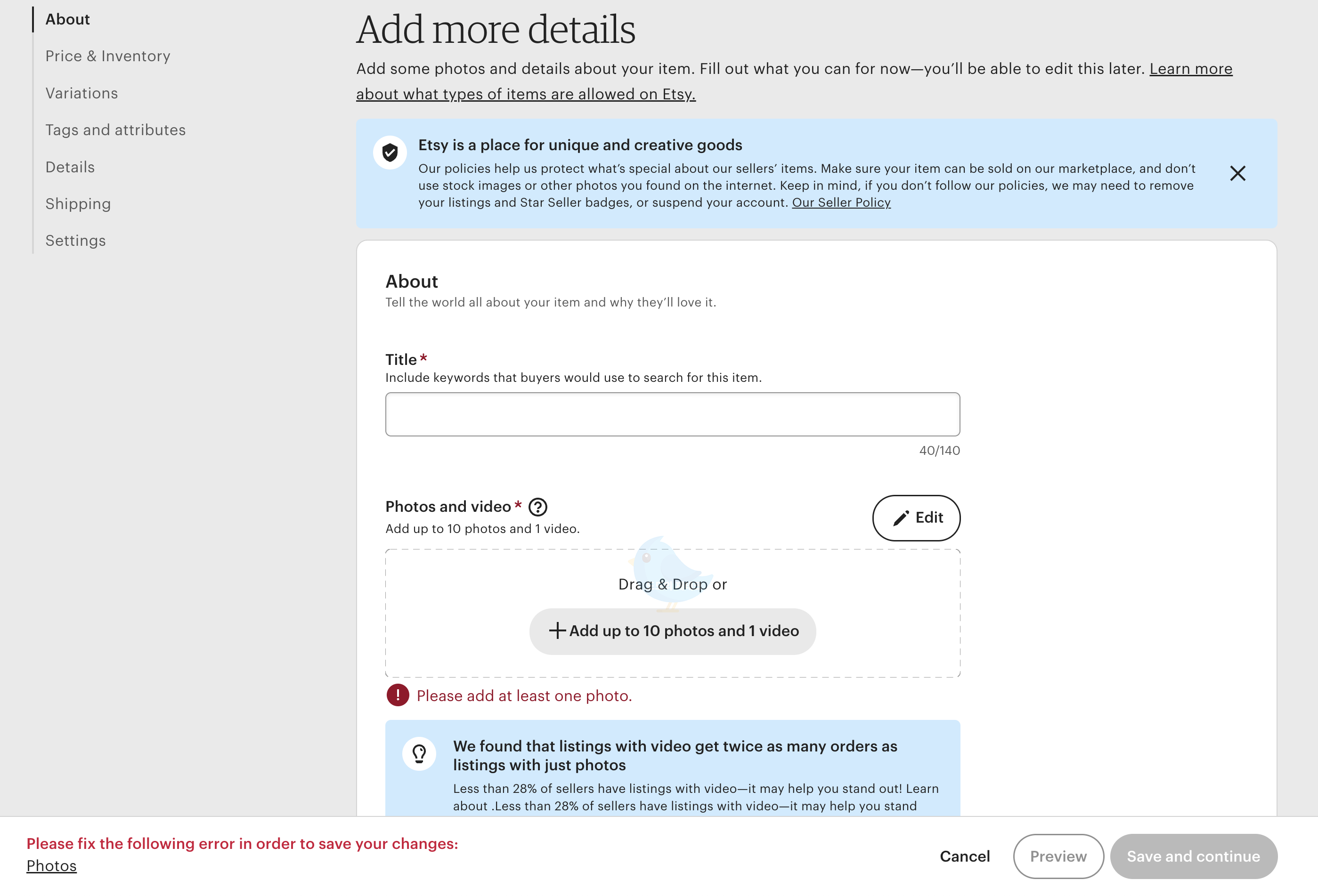Image resolution: width=1318 pixels, height=896 pixels.
Task: Go to Settings in the sidebar
Action: tap(75, 241)
